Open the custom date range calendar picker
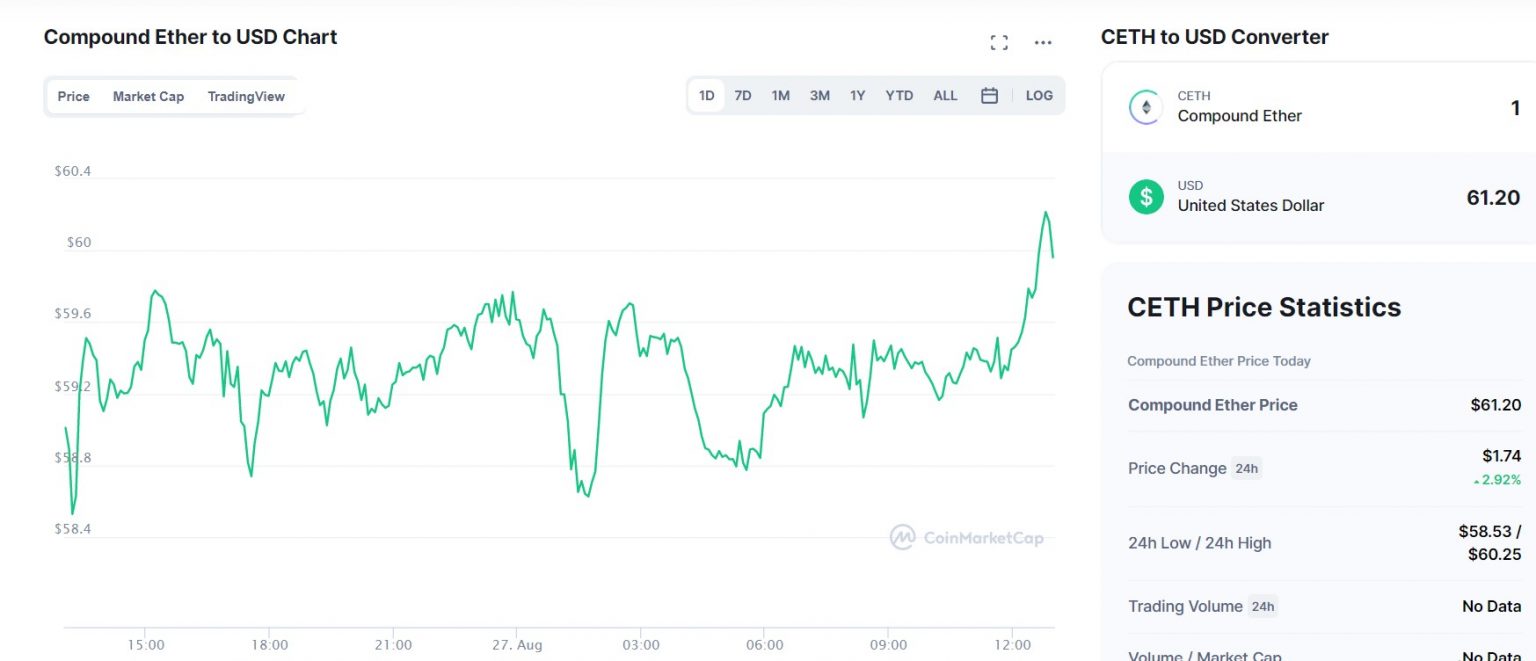This screenshot has height=661, width=1536. (989, 95)
